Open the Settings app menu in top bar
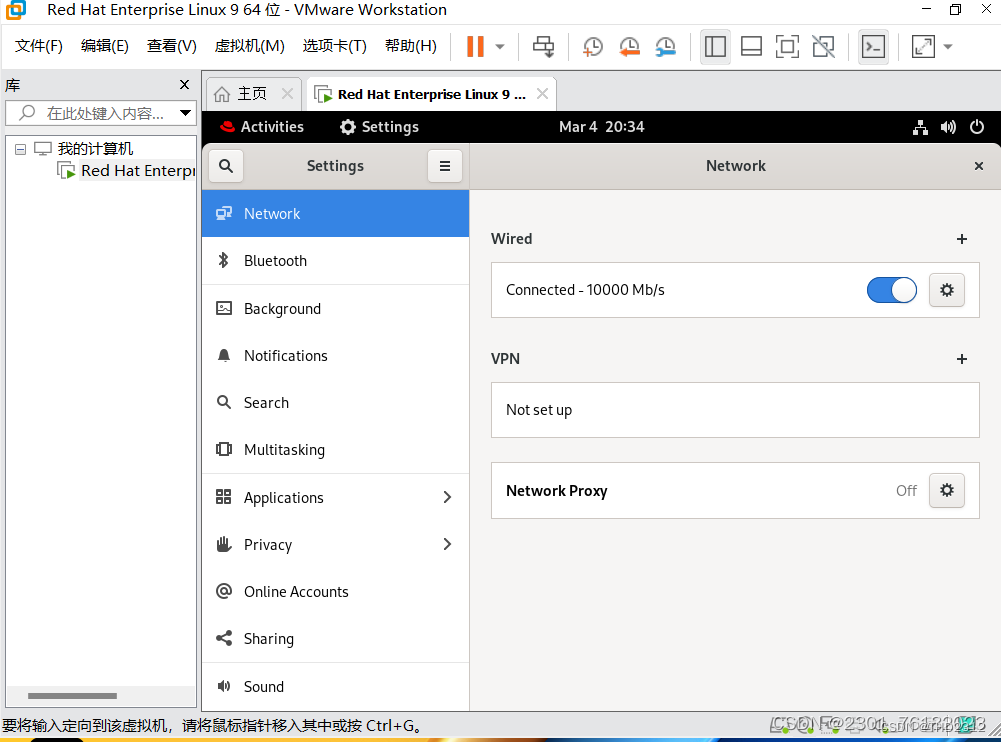 click(x=379, y=126)
